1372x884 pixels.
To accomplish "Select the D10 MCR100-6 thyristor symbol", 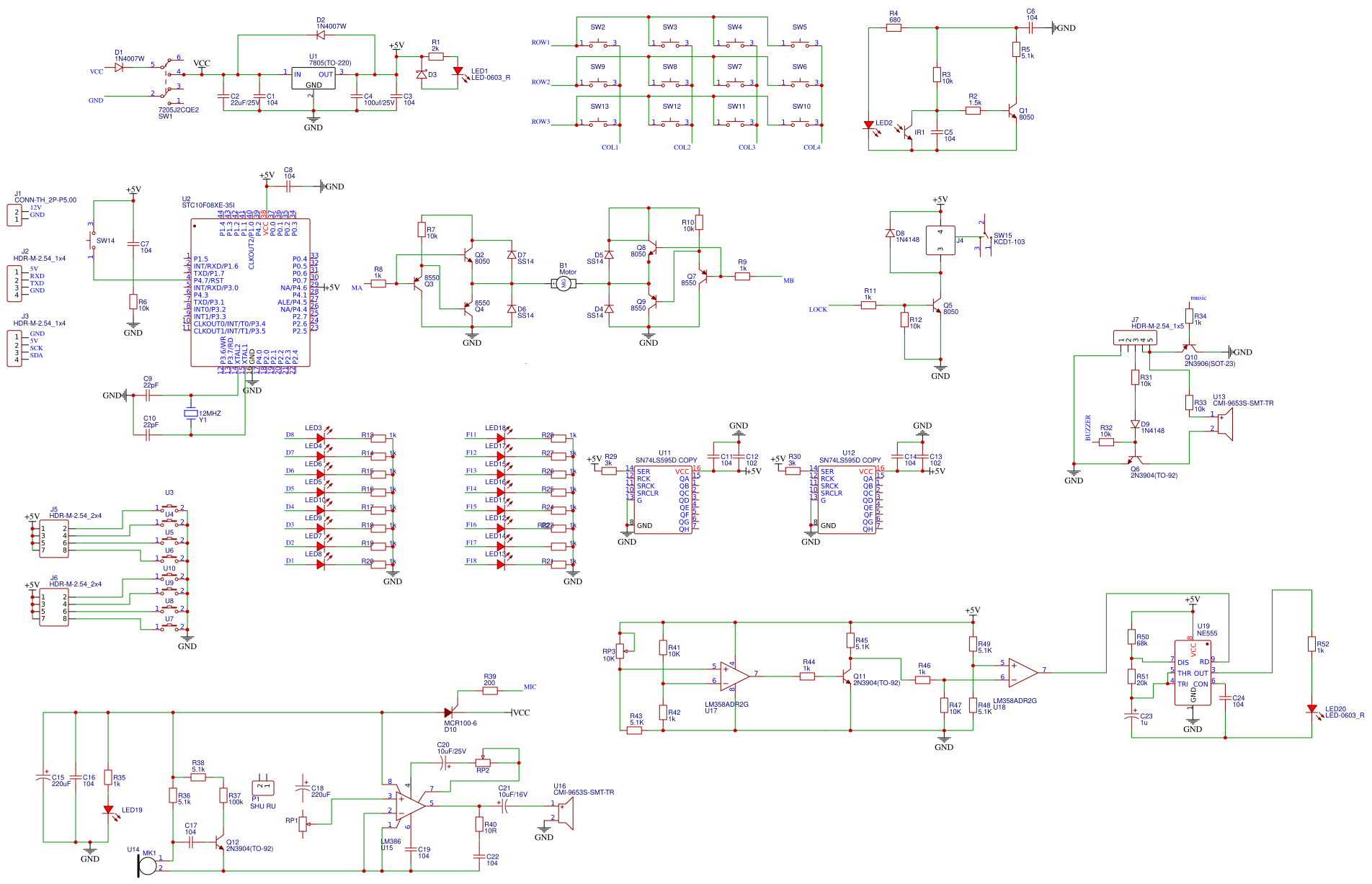I will [449, 712].
